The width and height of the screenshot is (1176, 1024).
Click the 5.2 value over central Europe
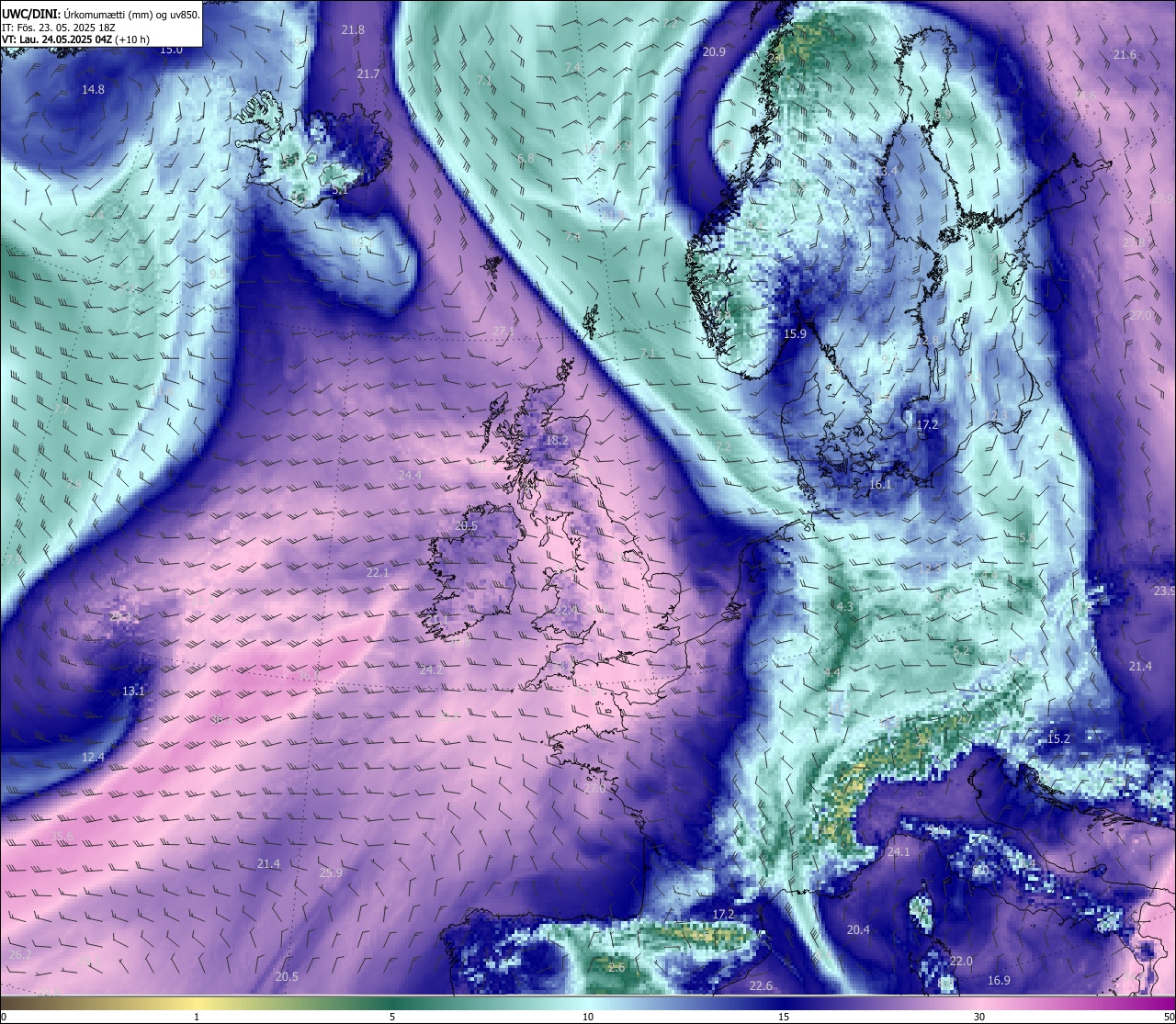(x=962, y=651)
